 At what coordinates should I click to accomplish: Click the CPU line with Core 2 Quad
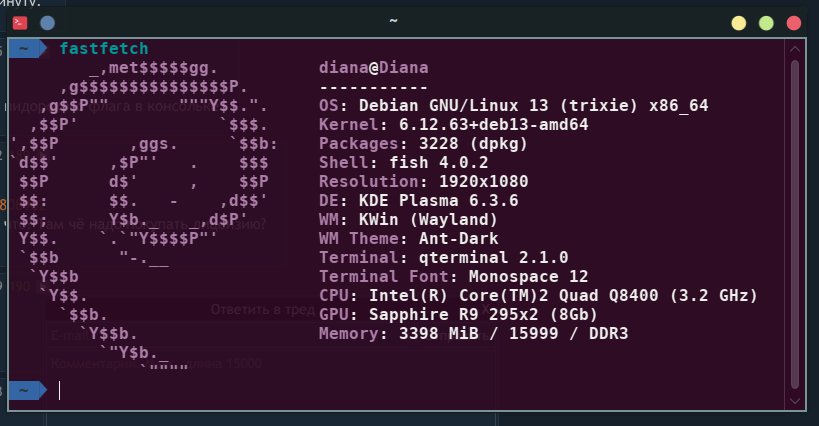[x=538, y=296]
